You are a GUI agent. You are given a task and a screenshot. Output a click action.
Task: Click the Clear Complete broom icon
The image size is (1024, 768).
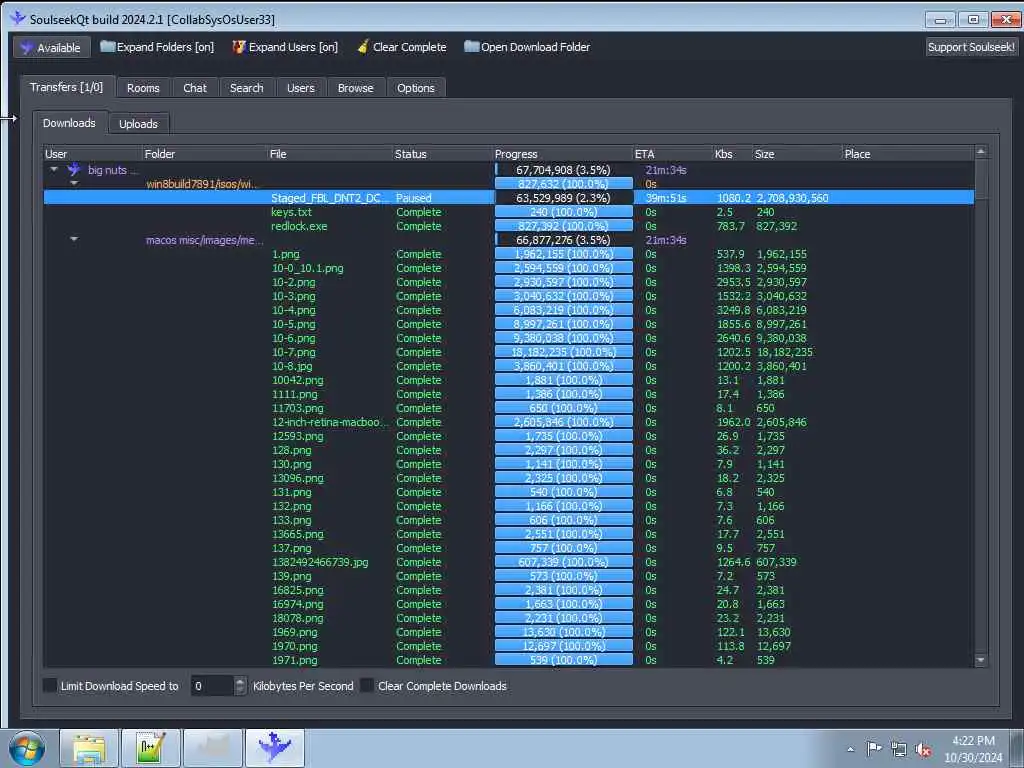[x=363, y=46]
